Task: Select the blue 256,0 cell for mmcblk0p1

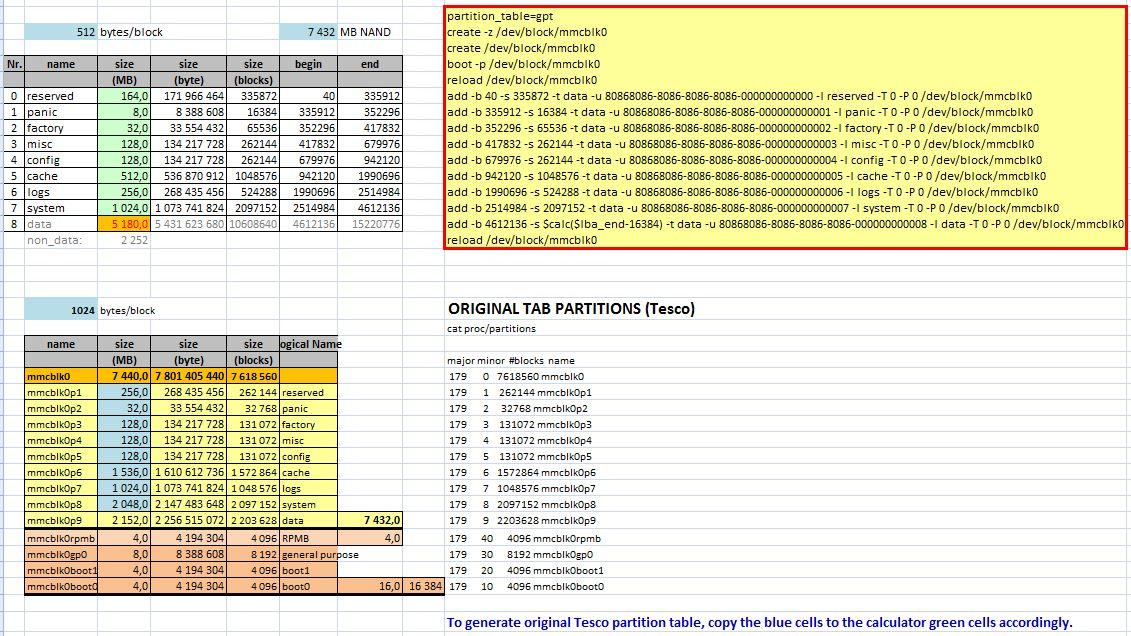Action: [x=124, y=392]
